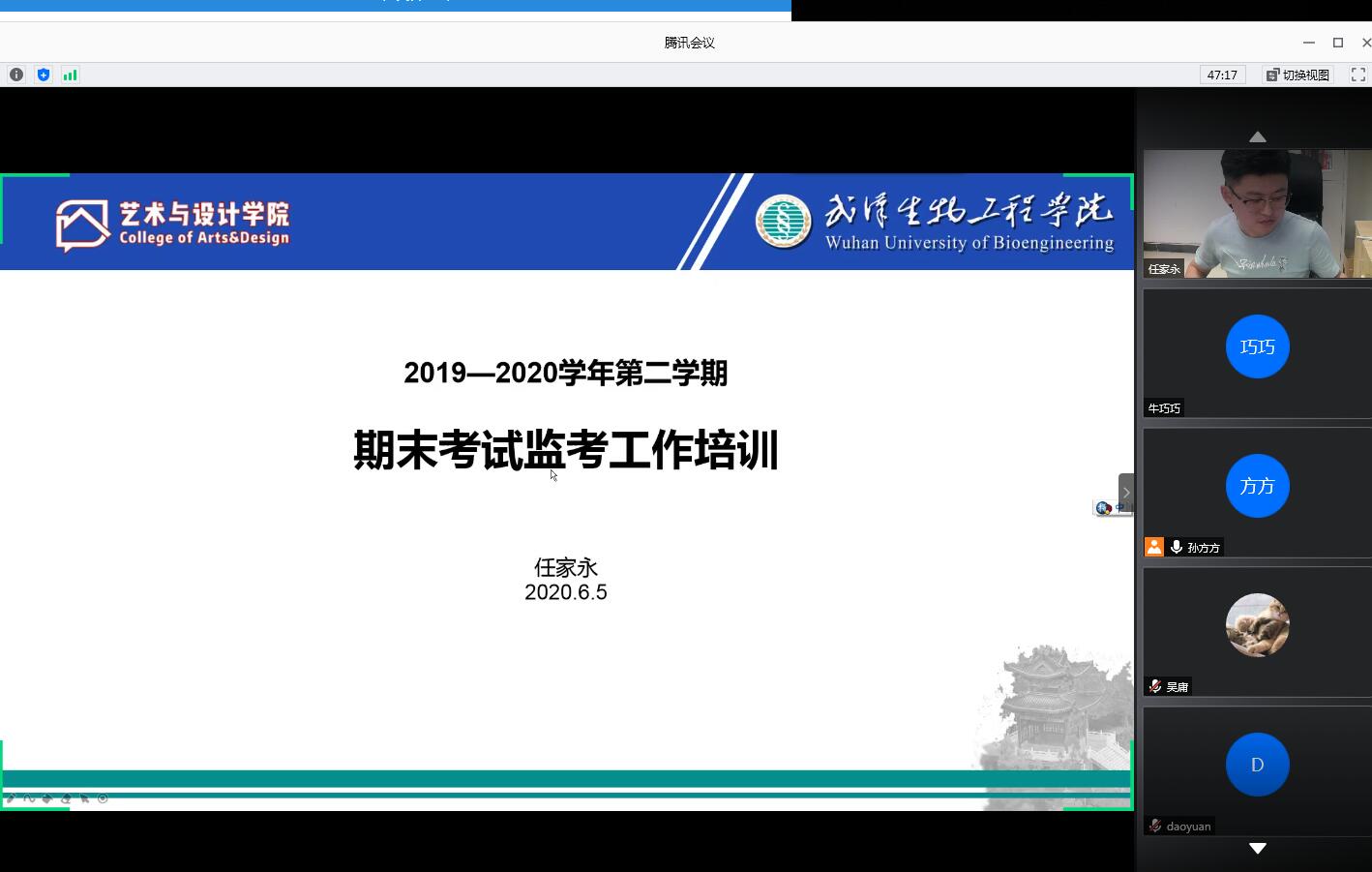Select the pen annotation tool on slide
This screenshot has height=872, width=1372.
(x=11, y=798)
